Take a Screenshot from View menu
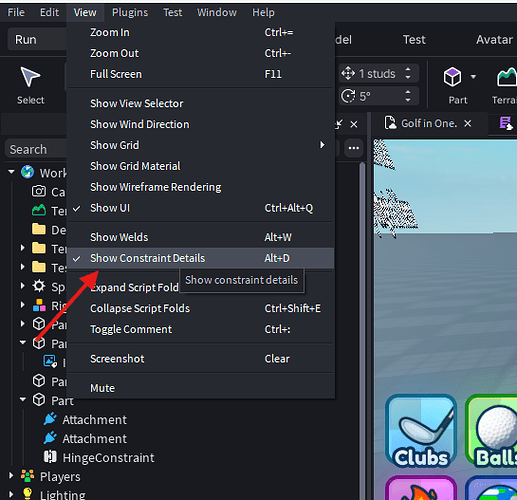The height and width of the screenshot is (500, 517). click(x=201, y=359)
